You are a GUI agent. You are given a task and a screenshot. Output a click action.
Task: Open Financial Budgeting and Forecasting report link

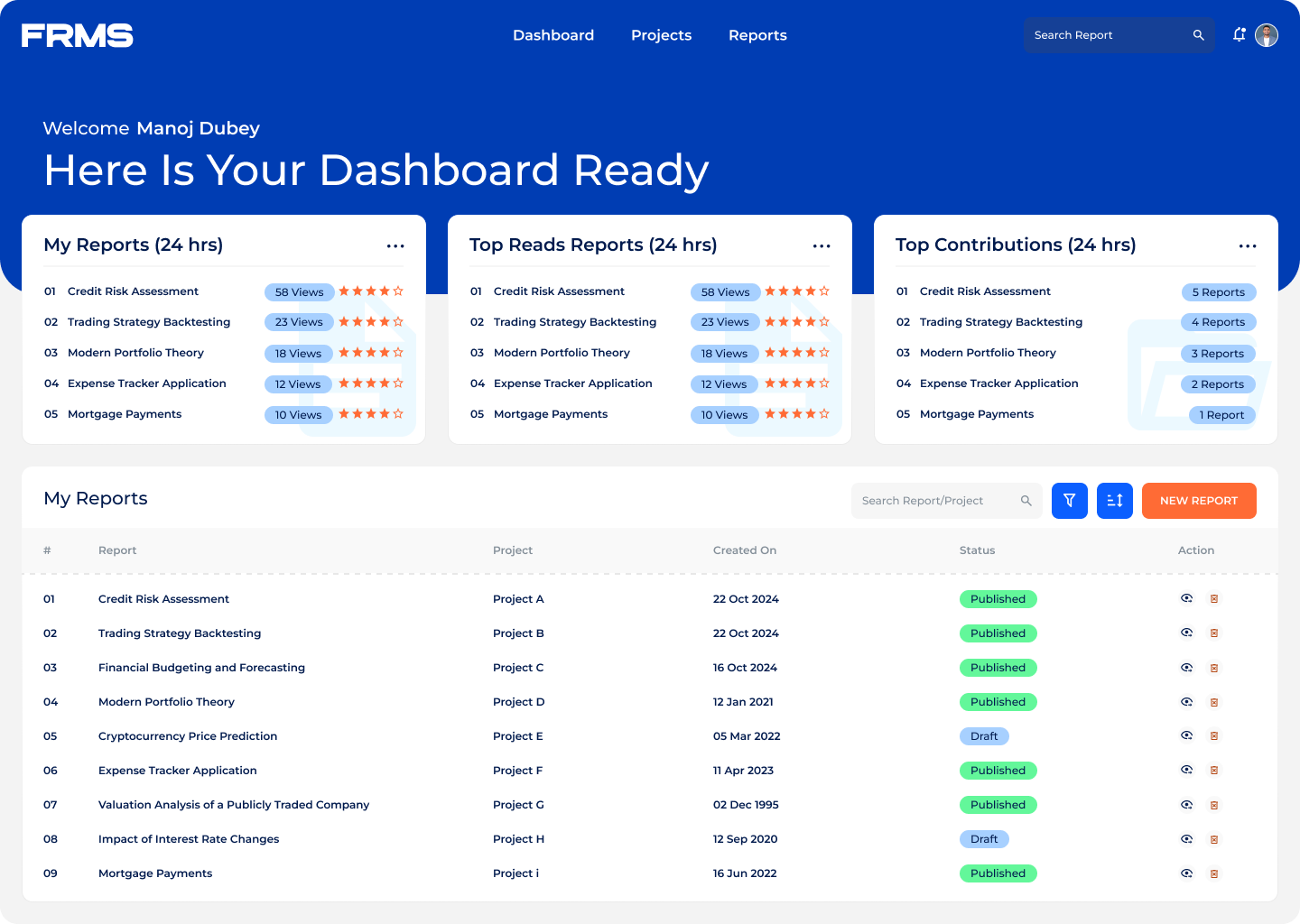tap(201, 668)
